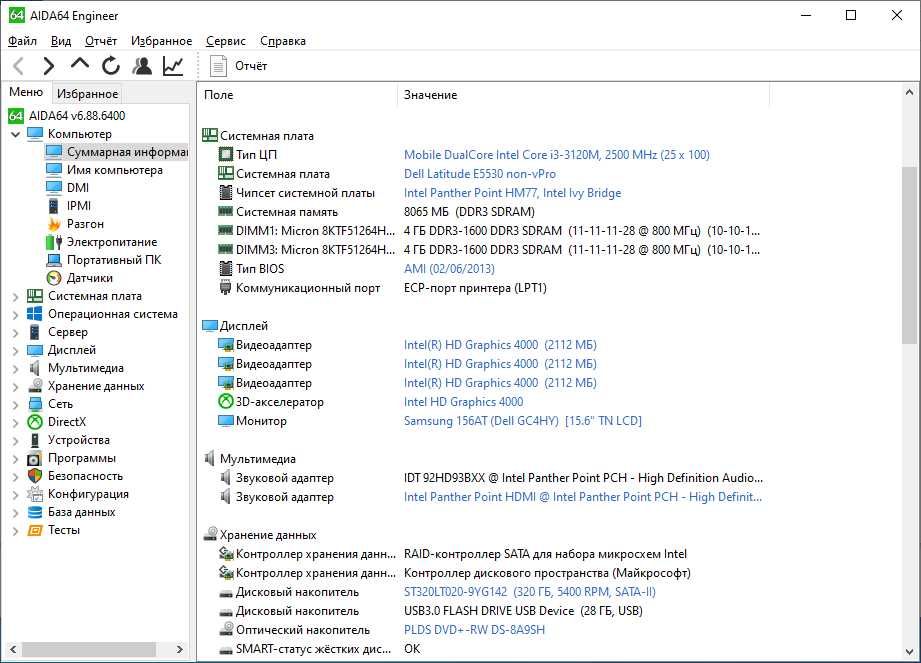Select the Электропитание power icon

(x=53, y=242)
